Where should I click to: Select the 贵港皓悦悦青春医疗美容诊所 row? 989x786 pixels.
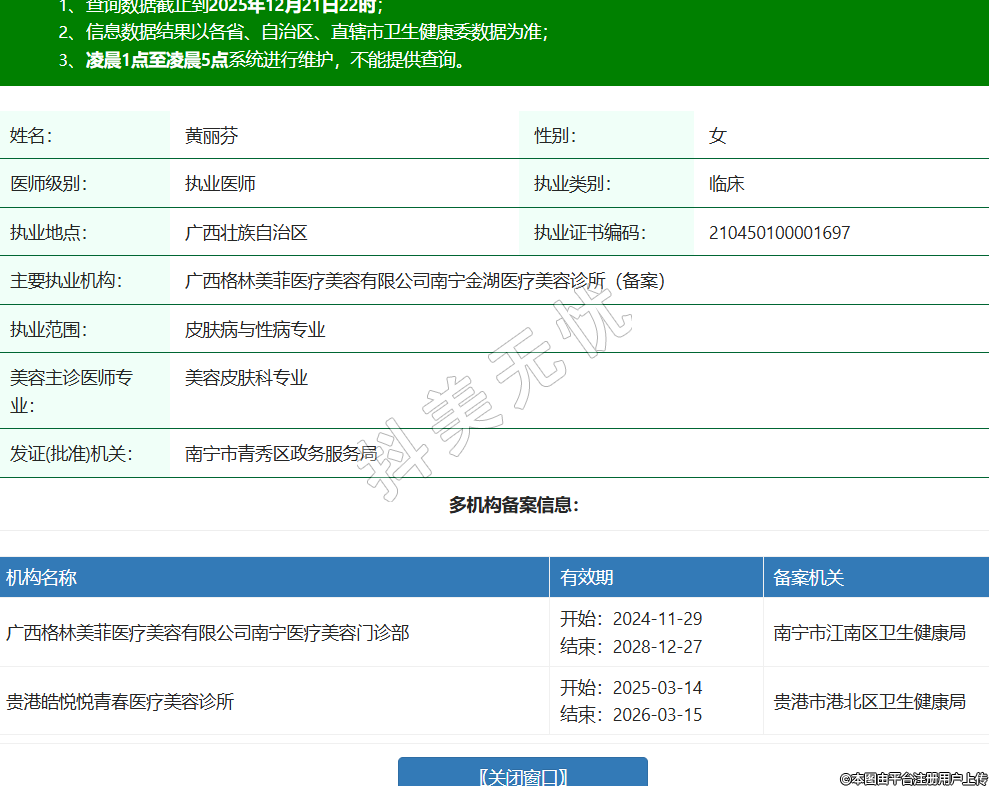coord(120,701)
